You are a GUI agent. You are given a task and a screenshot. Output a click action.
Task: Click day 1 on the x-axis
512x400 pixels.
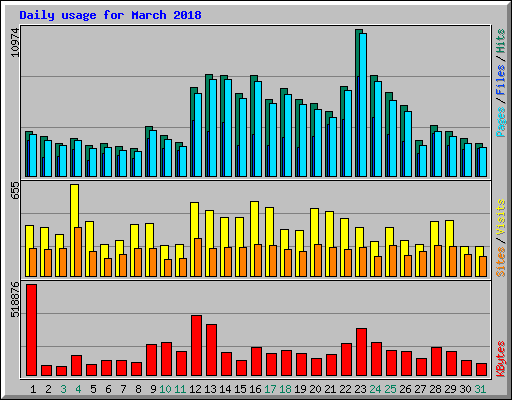[33, 389]
